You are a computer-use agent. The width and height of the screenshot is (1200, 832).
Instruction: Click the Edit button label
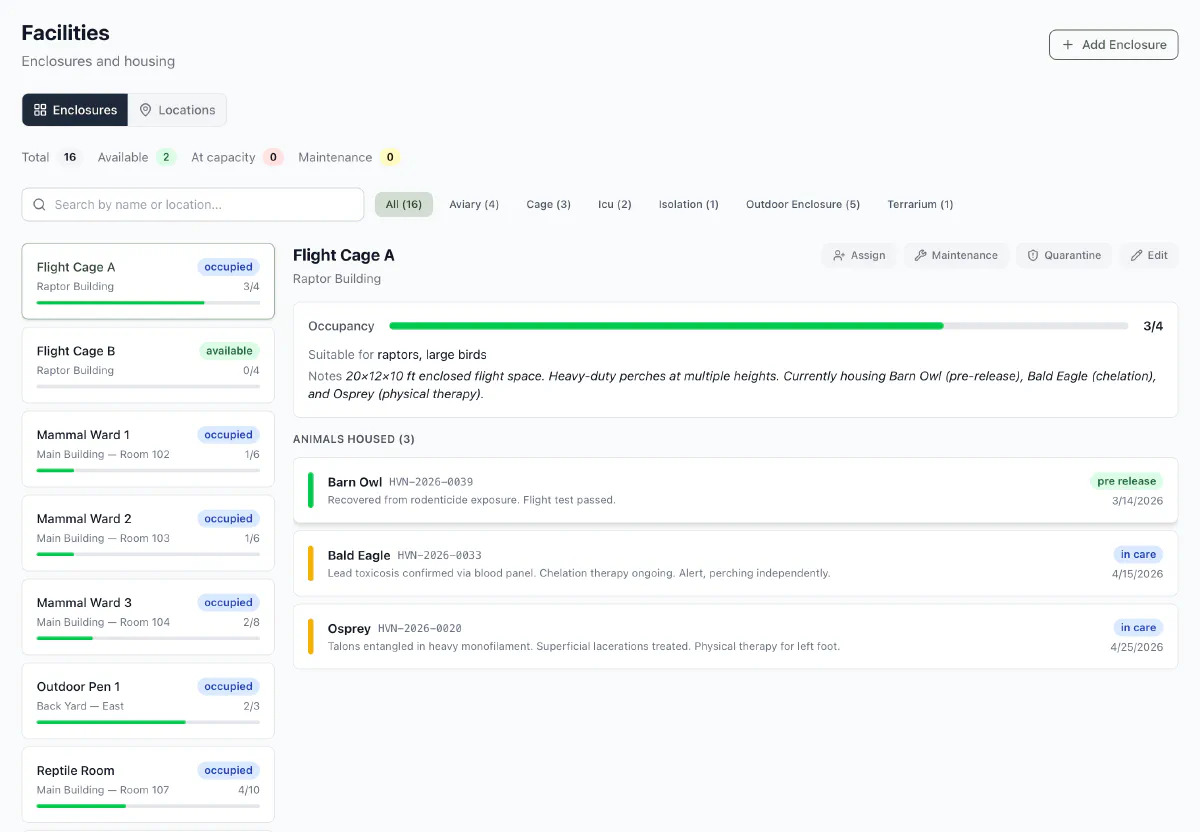1158,255
